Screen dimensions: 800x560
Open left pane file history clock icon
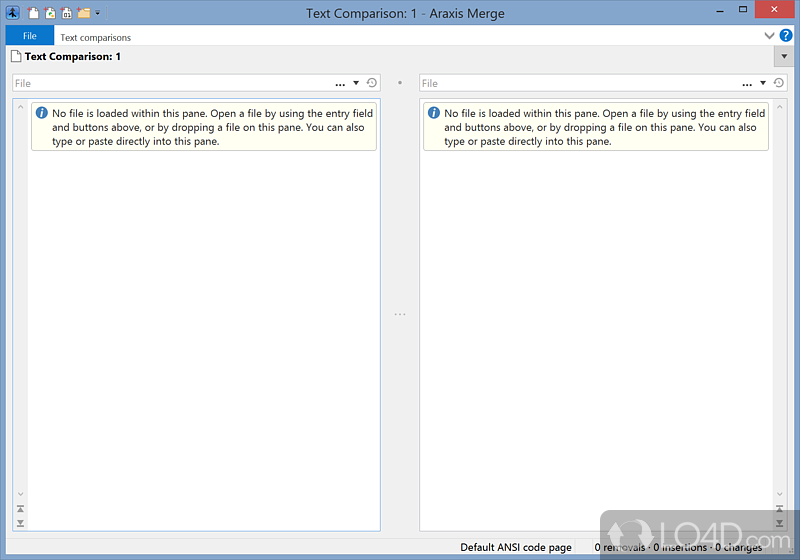pyautogui.click(x=372, y=84)
